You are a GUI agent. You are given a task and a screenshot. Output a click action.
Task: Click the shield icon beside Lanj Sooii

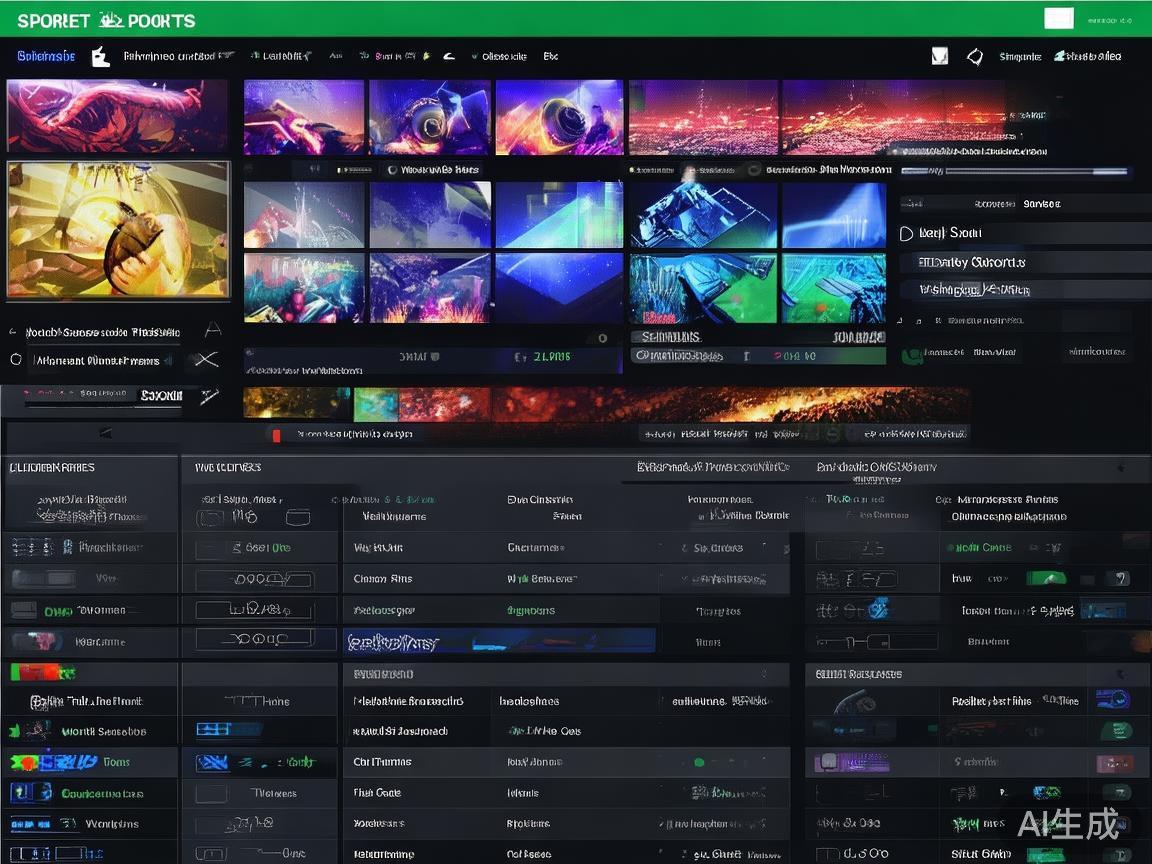906,233
